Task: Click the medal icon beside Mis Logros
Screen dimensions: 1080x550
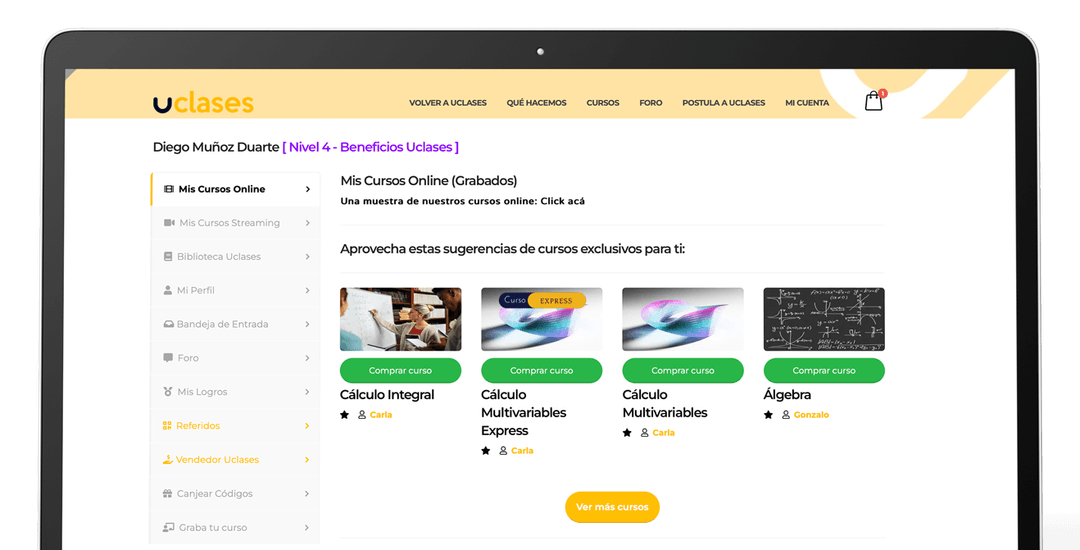Action: [168, 392]
